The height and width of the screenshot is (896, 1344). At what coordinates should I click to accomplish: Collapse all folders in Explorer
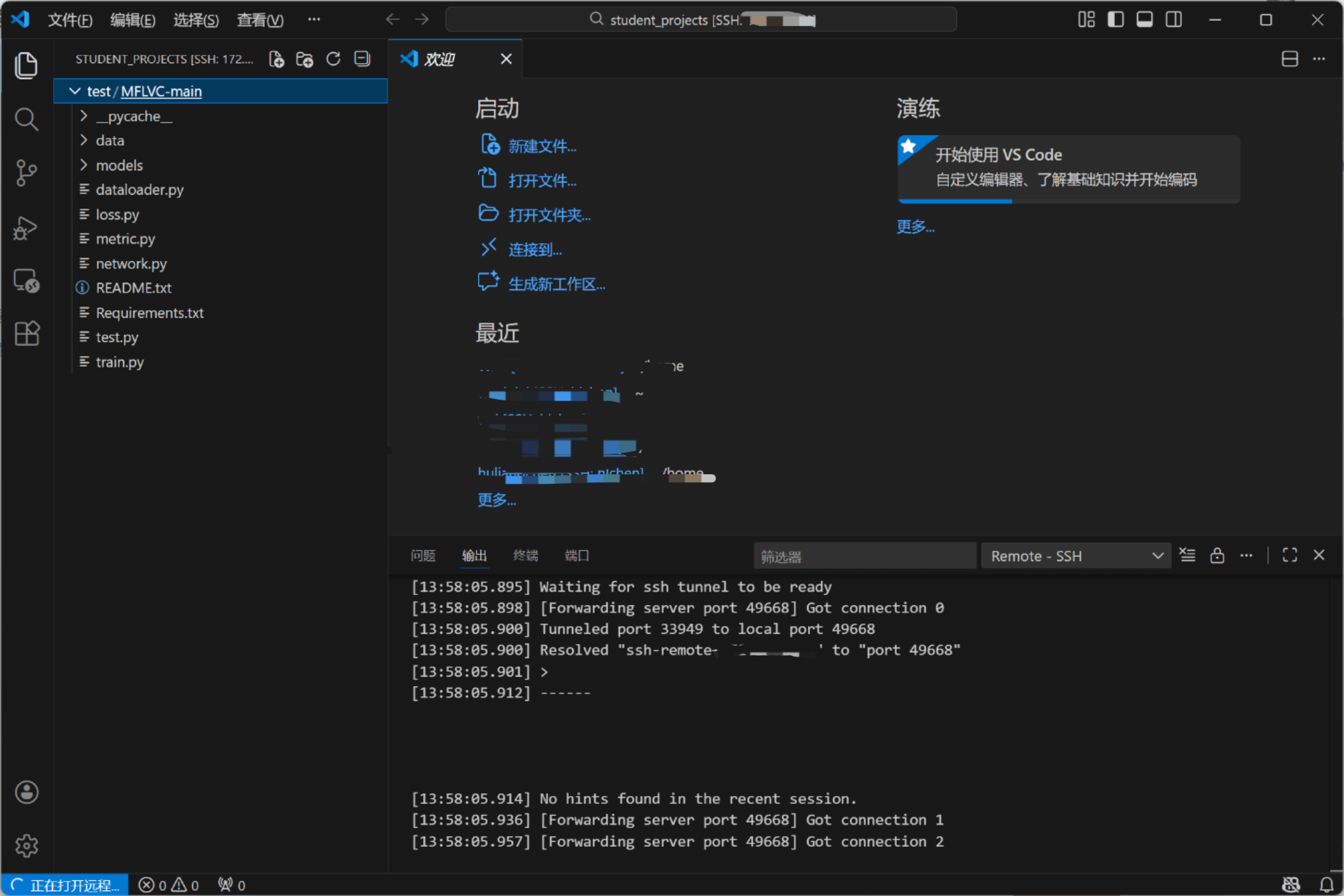pyautogui.click(x=362, y=59)
